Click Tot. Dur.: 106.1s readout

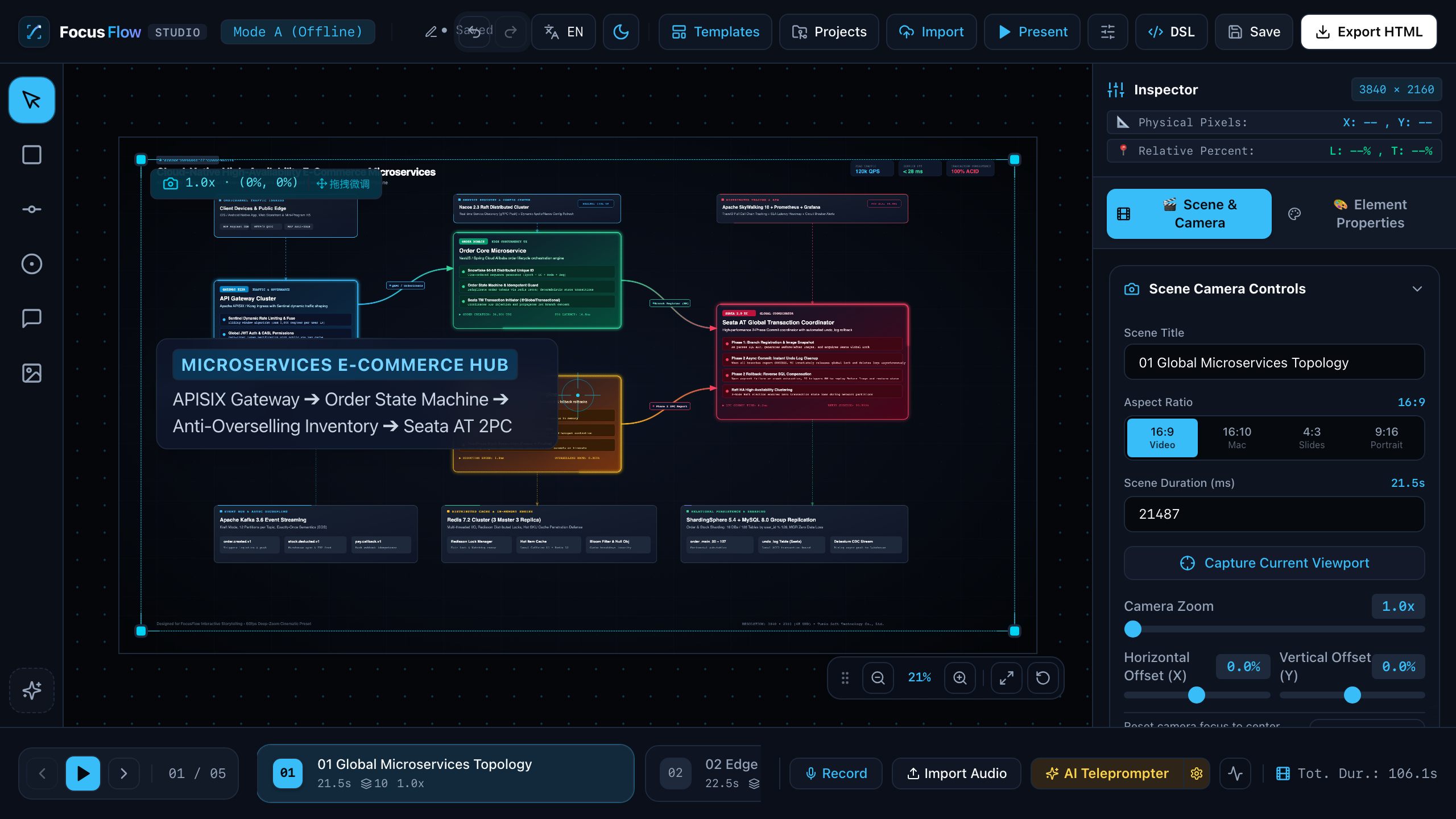tap(1356, 773)
